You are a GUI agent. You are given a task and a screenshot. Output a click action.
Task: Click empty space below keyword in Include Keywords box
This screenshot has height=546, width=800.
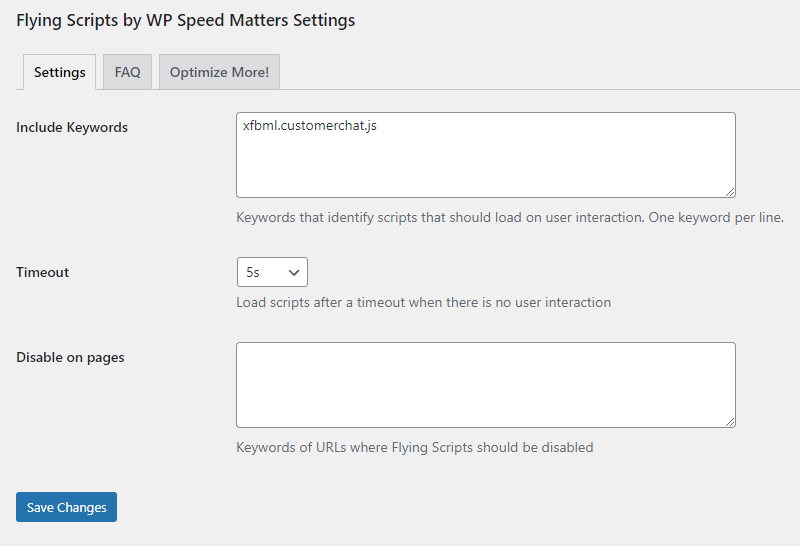click(x=485, y=168)
